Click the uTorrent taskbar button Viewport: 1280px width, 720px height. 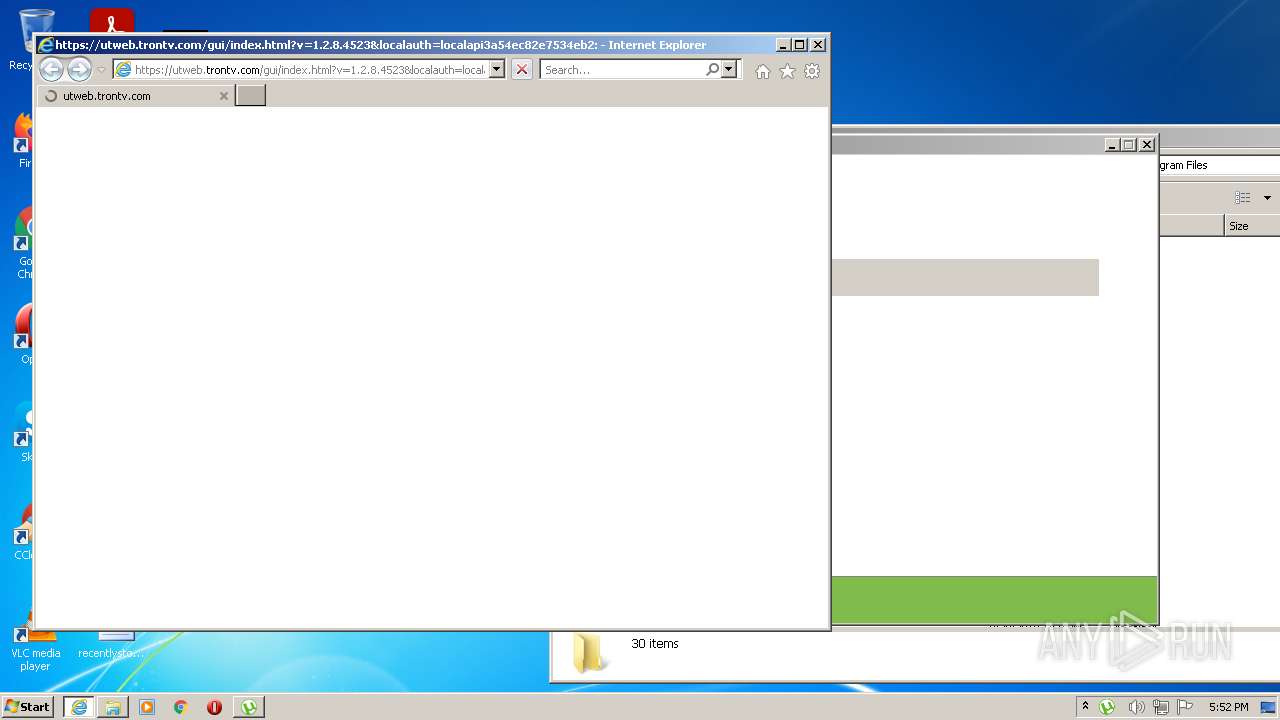(249, 707)
